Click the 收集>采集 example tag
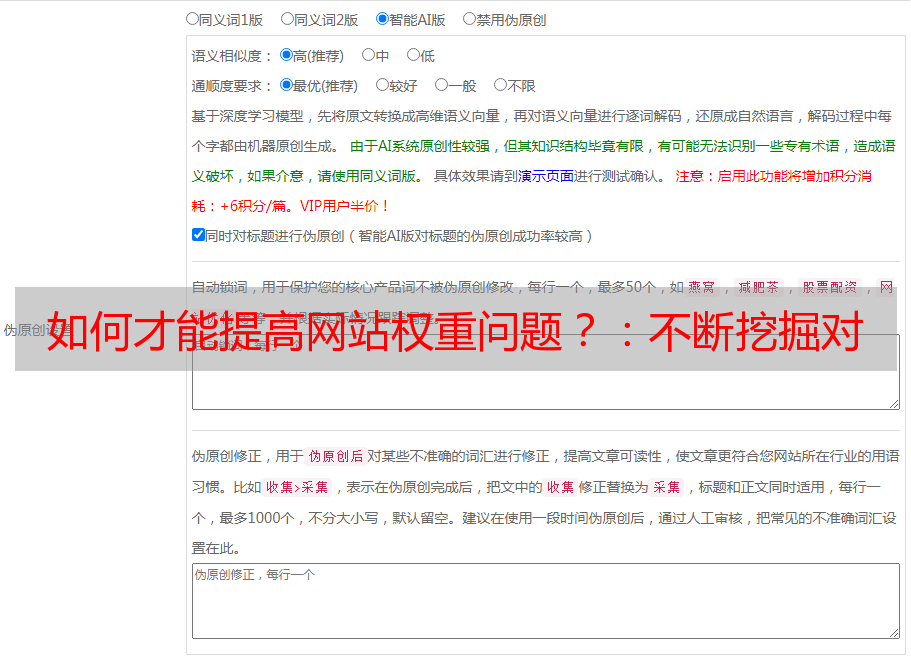Image resolution: width=911 pixels, height=658 pixels. 297,487
